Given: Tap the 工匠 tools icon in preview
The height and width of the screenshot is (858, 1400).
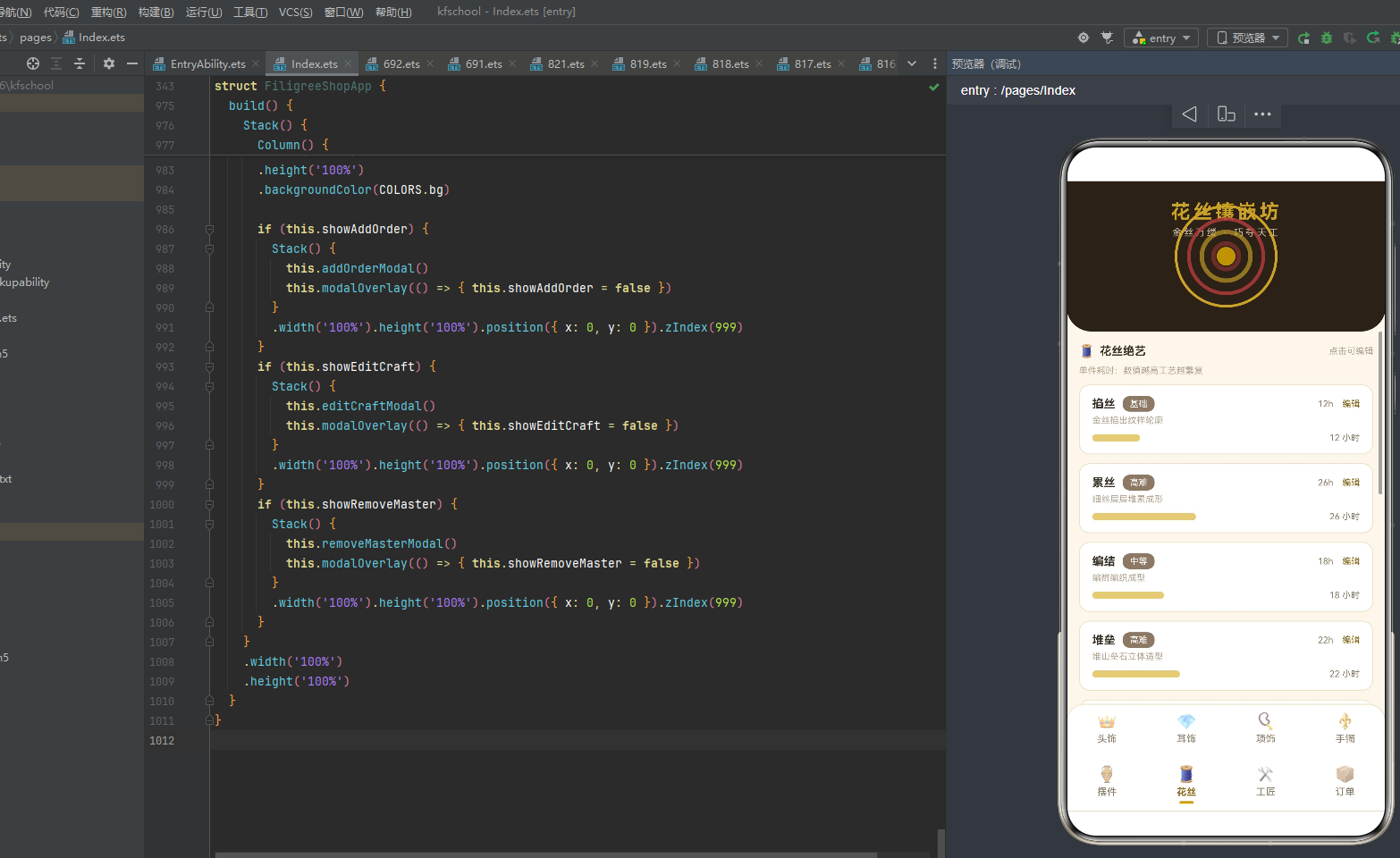Looking at the screenshot, I should click(x=1265, y=774).
